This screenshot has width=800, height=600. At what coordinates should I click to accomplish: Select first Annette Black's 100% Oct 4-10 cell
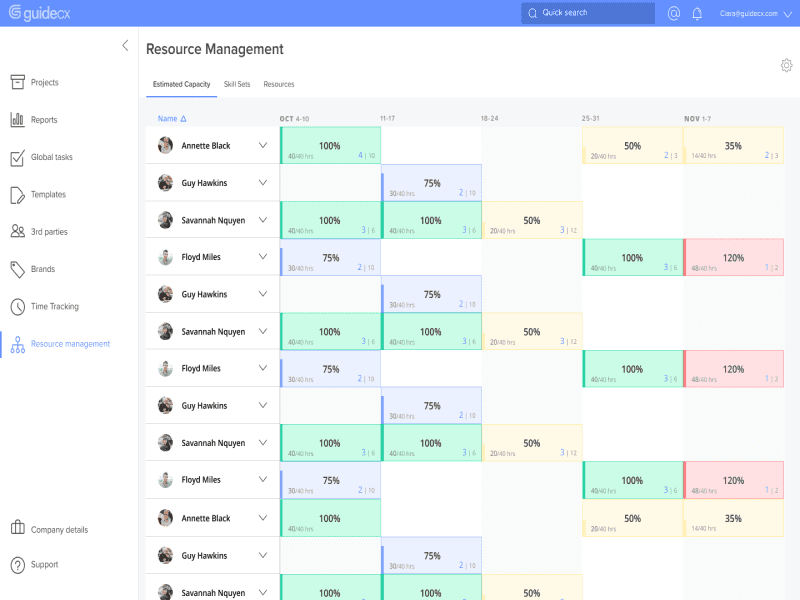[x=330, y=145]
